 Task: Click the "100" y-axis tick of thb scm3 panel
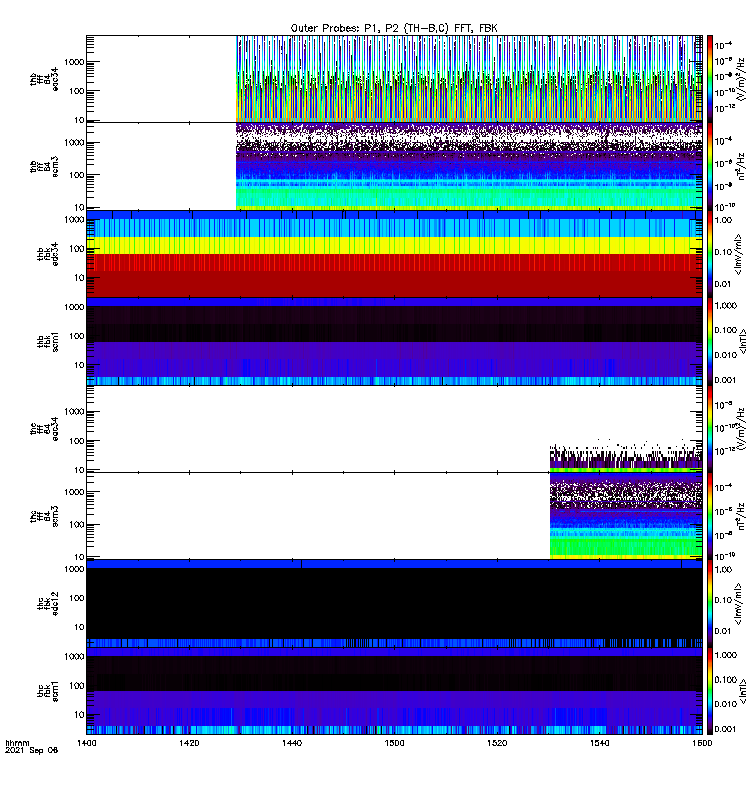[x=77, y=175]
